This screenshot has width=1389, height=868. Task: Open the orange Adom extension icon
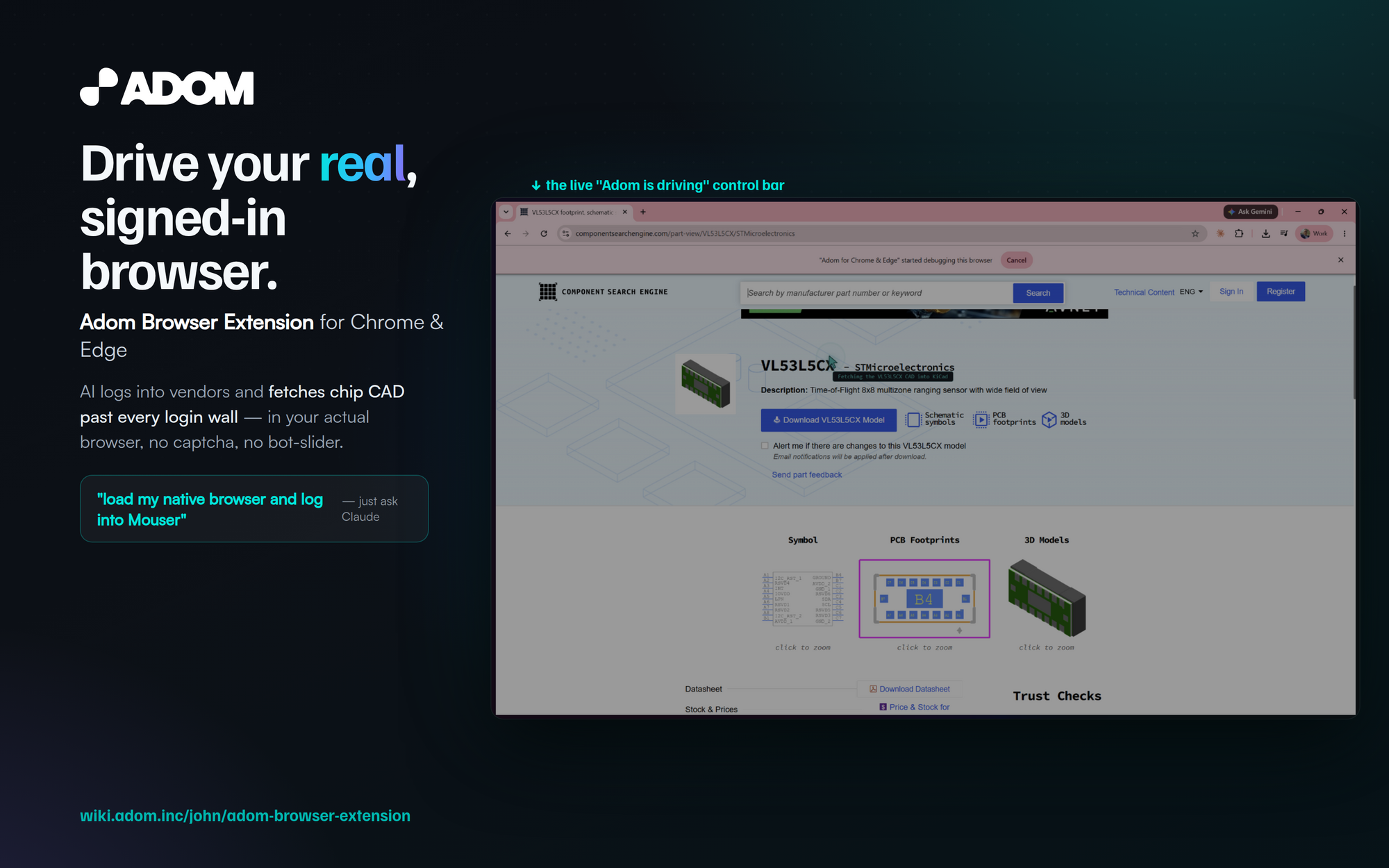tap(1220, 233)
